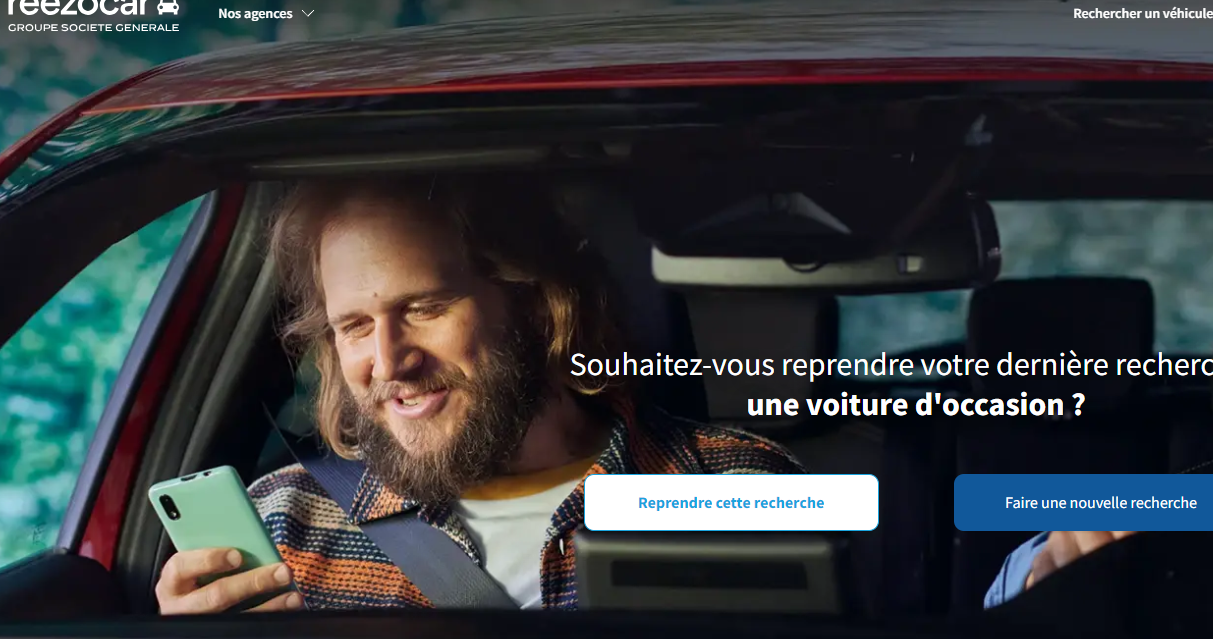Click the car icon beside reezocar
The image size is (1213, 639).
point(168,6)
